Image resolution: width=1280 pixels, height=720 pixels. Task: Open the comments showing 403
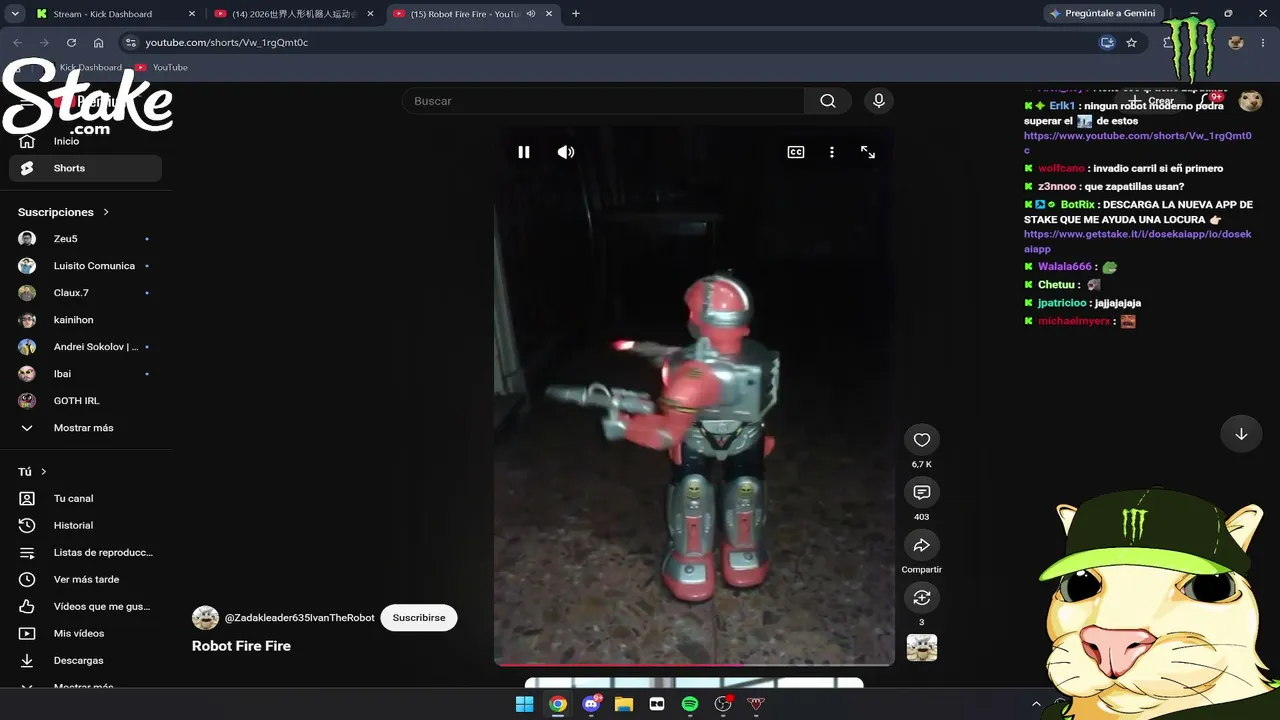922,492
